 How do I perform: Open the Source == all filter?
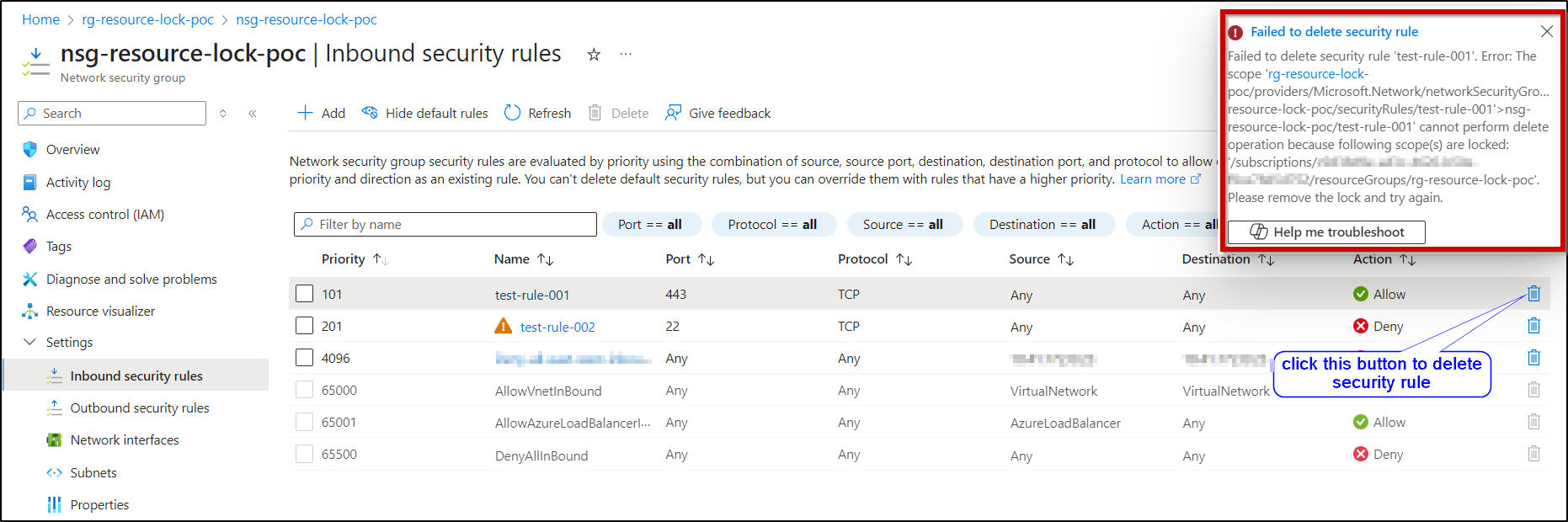point(903,225)
